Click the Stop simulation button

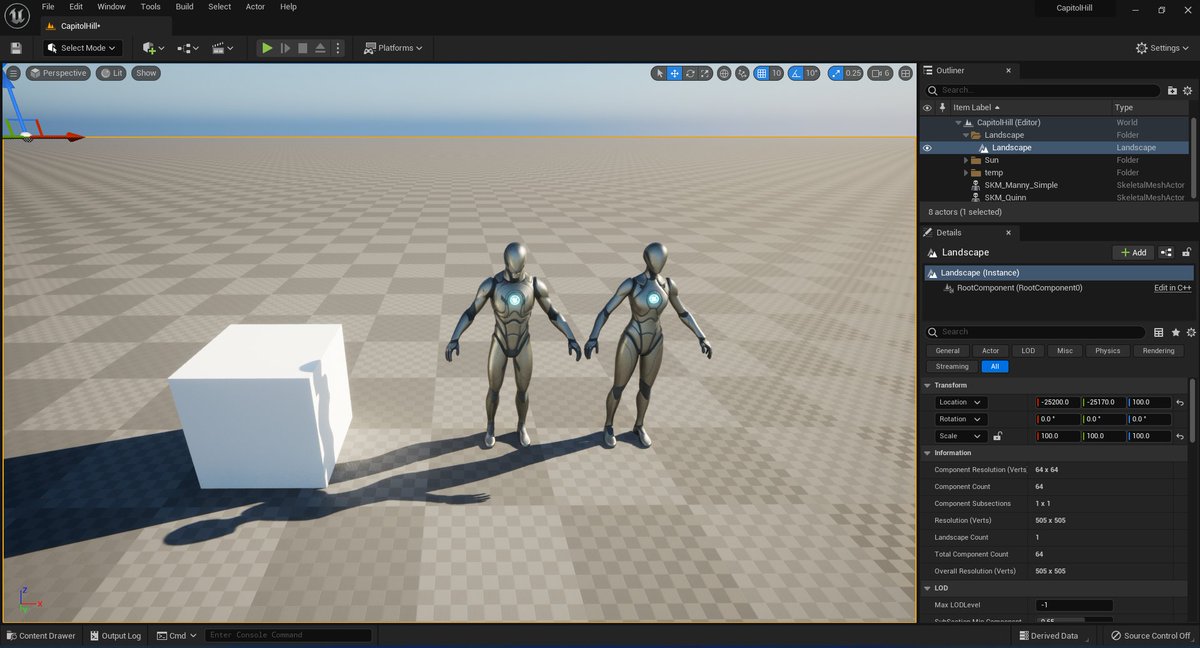point(303,48)
